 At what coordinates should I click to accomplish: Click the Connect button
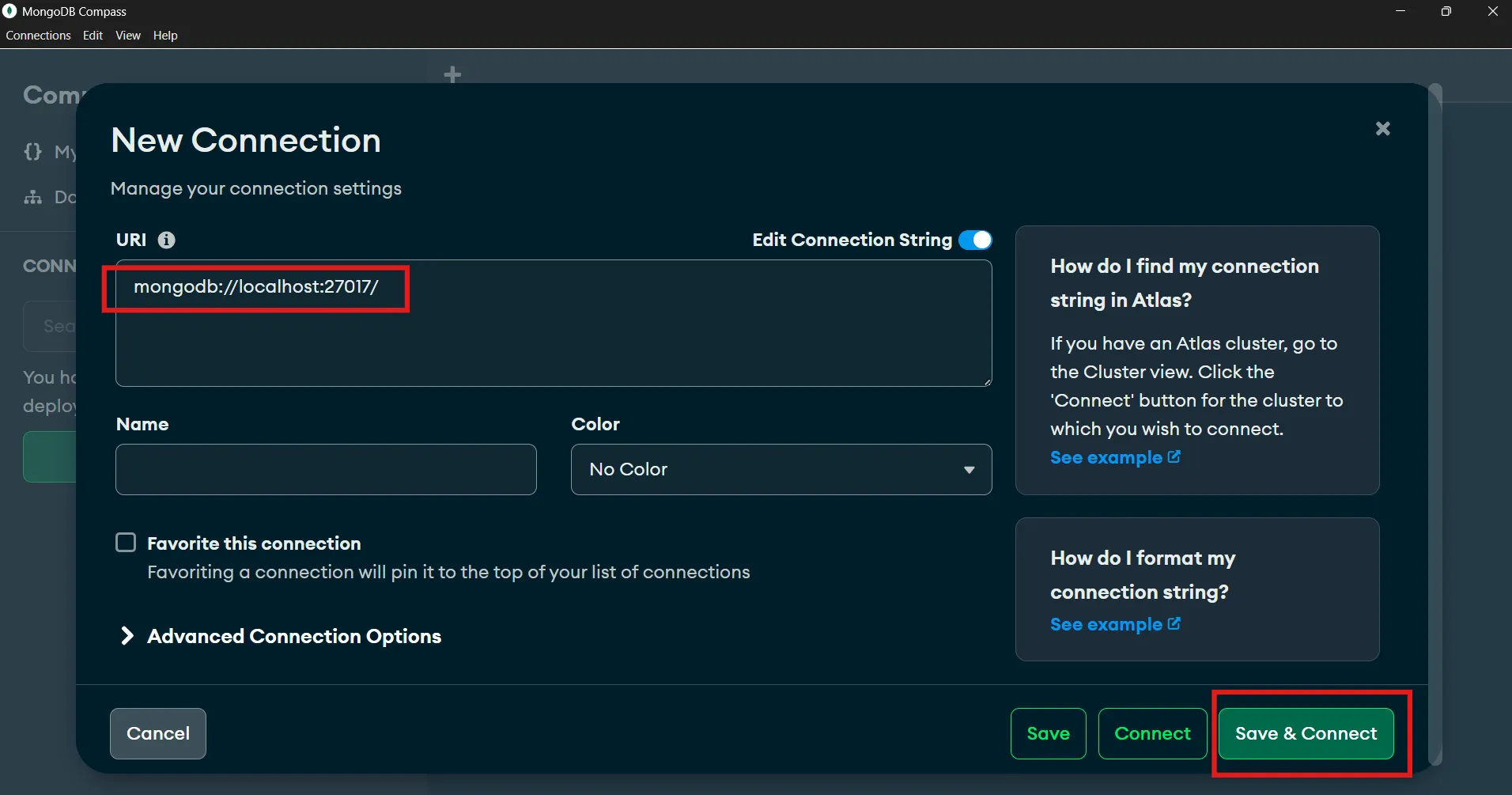coord(1152,733)
